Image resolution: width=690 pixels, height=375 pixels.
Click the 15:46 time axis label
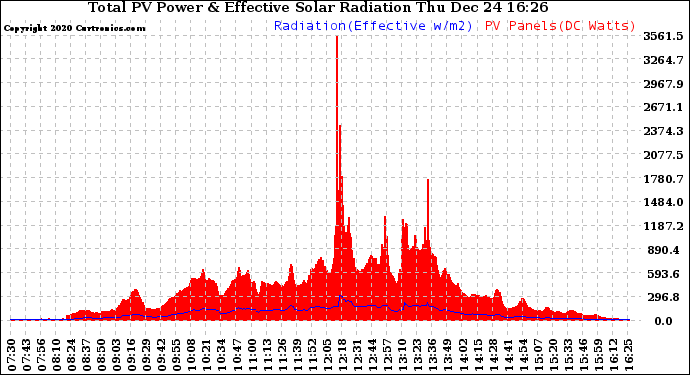point(584,355)
